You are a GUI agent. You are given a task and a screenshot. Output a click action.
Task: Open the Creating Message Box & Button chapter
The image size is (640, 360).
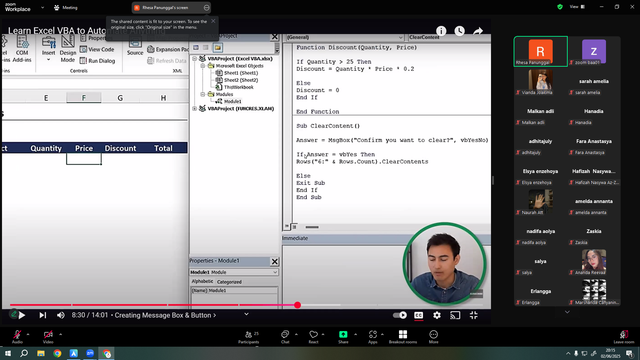click(165, 315)
